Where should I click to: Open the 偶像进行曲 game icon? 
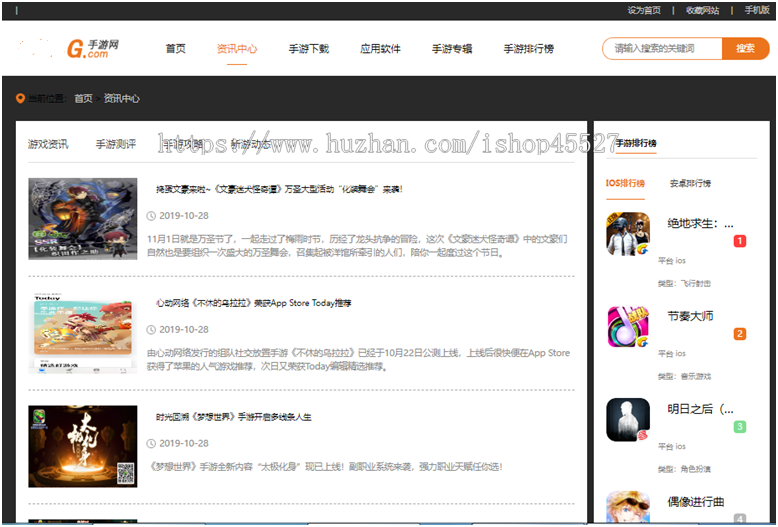point(628,507)
